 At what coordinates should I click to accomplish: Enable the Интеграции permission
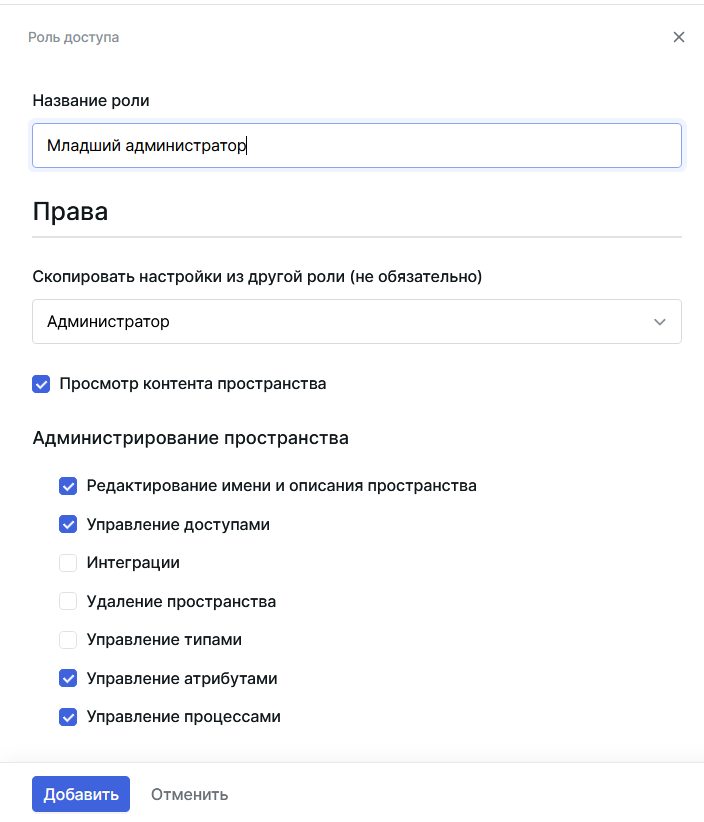[68, 563]
